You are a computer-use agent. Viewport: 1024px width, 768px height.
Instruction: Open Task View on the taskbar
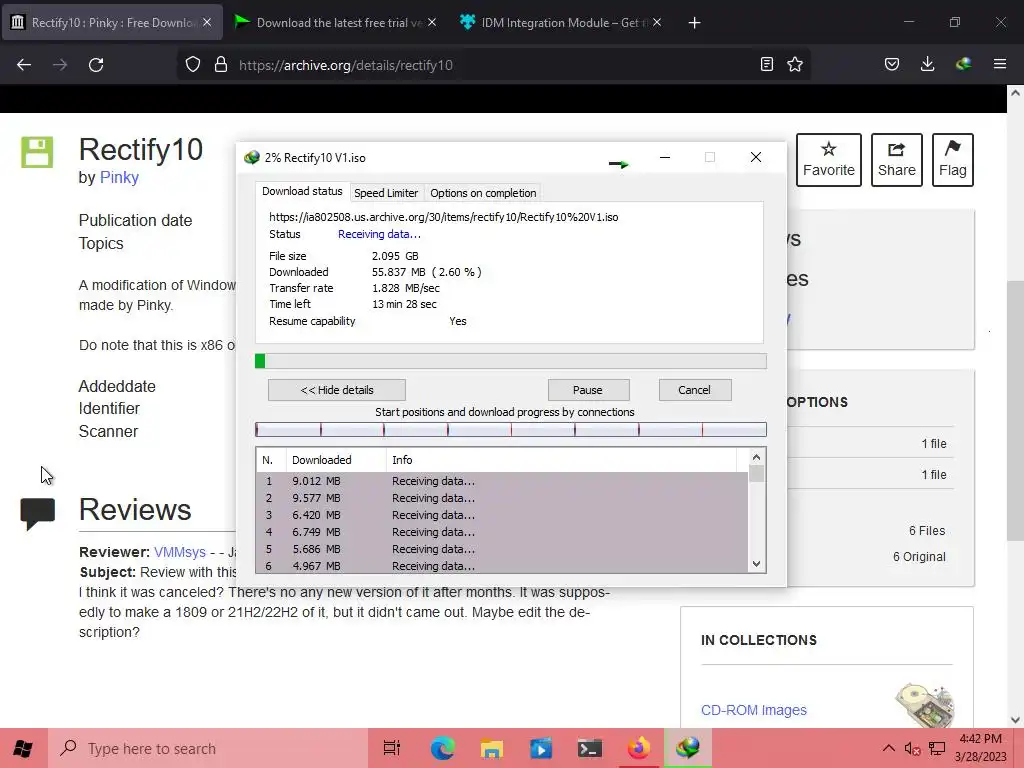coord(391,748)
